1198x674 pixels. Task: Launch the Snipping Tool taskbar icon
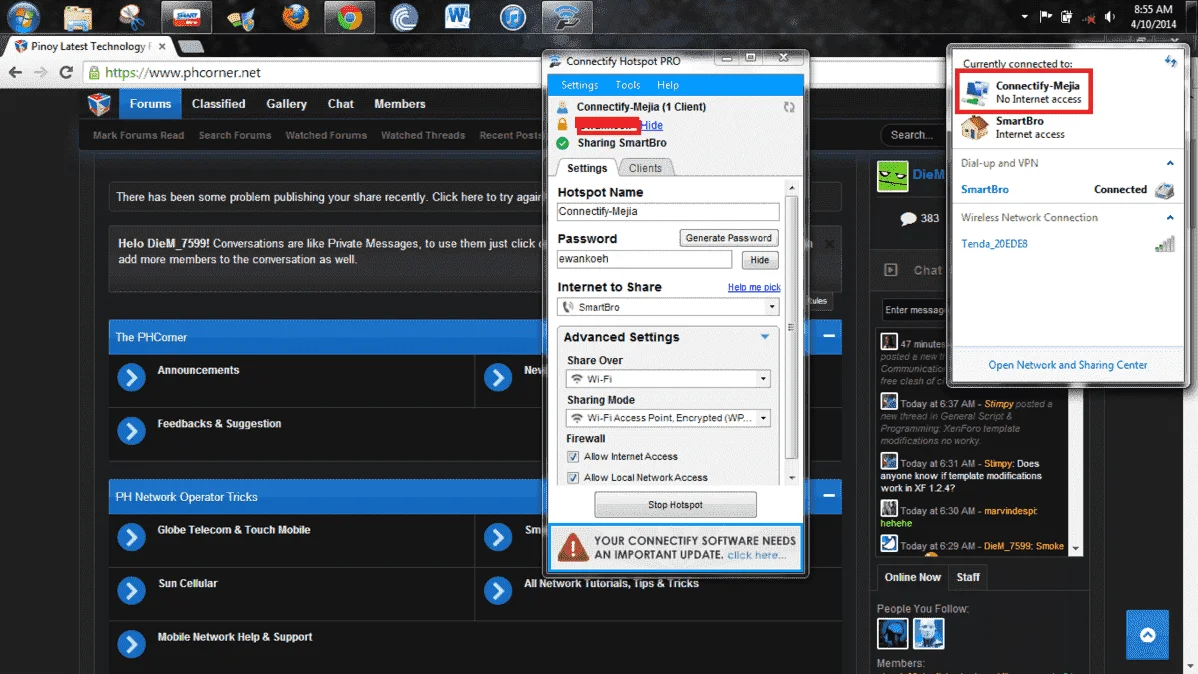132,17
